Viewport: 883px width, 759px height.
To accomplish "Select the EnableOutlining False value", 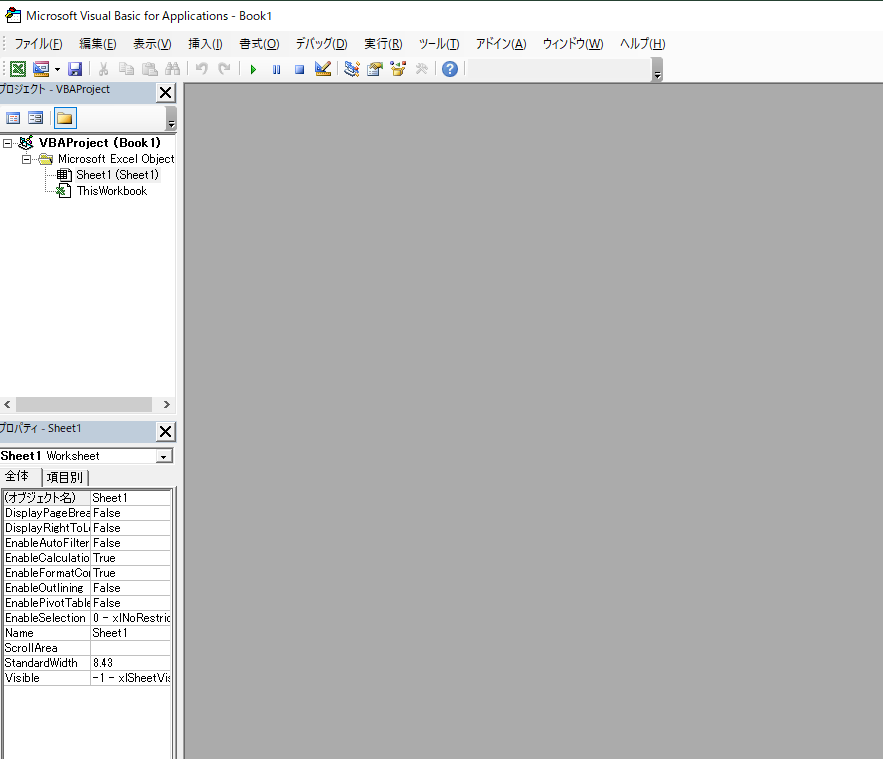I will [131, 588].
